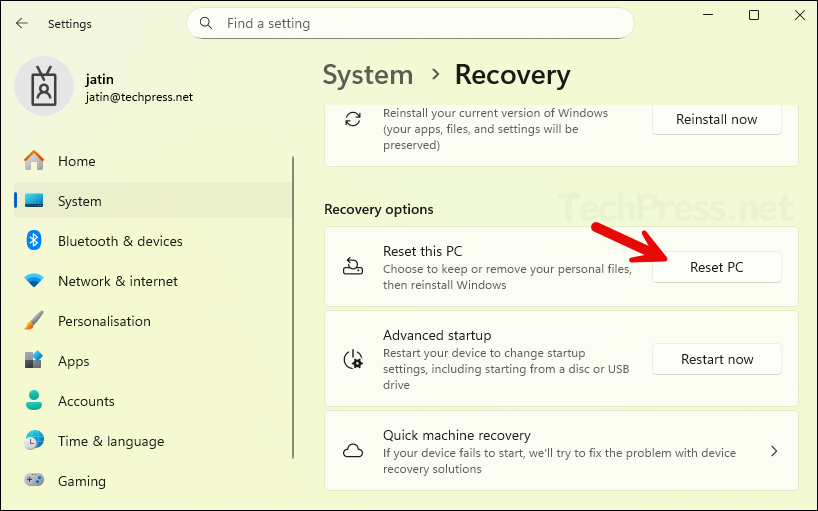
Task: Select the Accounts person icon
Action: 34,401
